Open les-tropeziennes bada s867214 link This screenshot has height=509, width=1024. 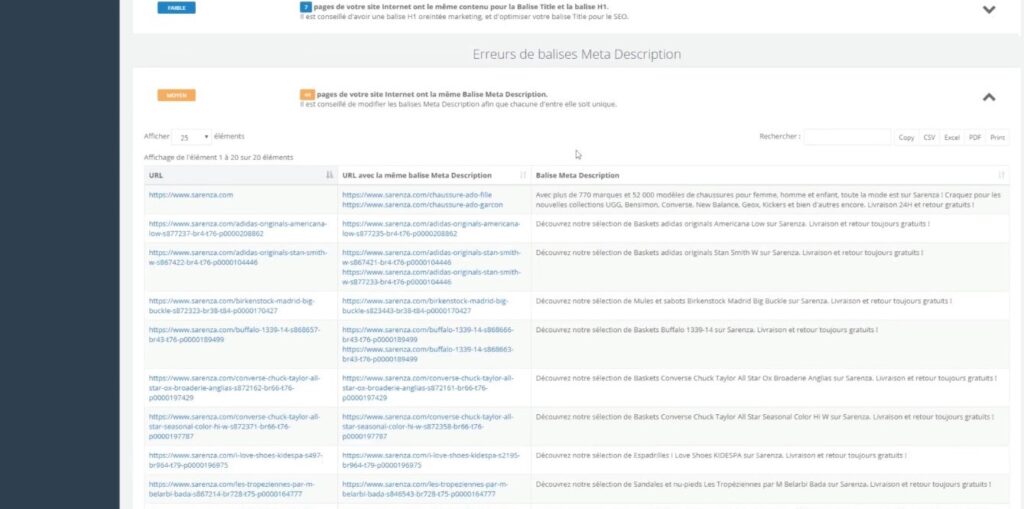[x=232, y=489]
